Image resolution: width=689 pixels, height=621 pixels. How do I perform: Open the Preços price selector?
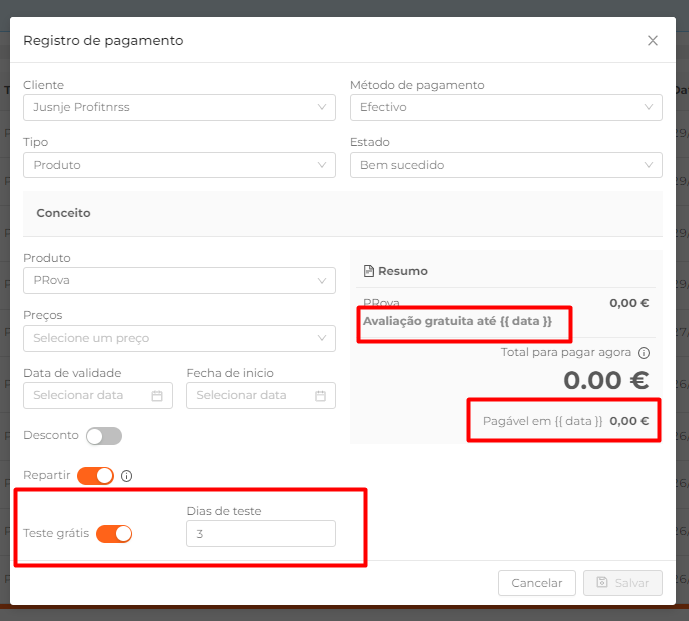point(179,338)
